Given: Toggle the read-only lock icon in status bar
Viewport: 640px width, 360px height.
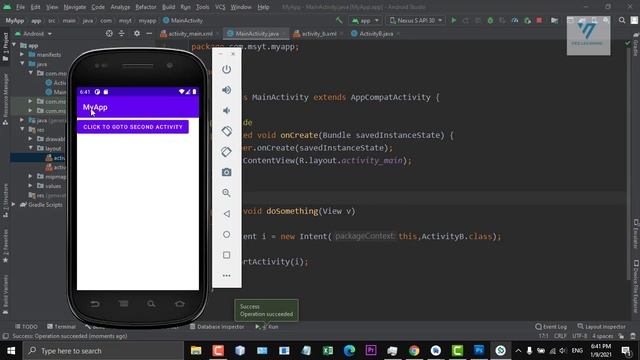Looking at the screenshot, I should [621, 336].
